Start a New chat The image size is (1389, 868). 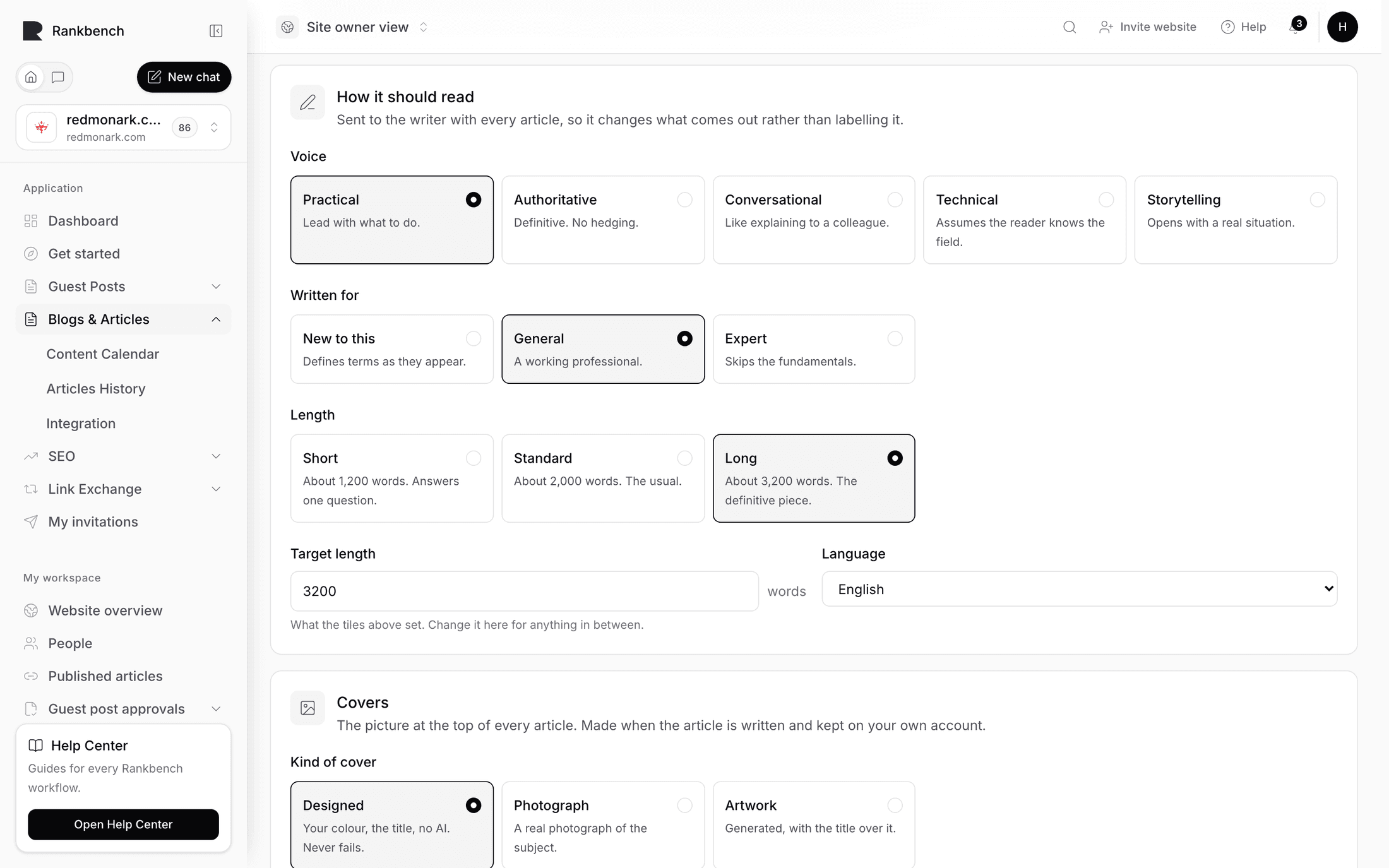[184, 77]
